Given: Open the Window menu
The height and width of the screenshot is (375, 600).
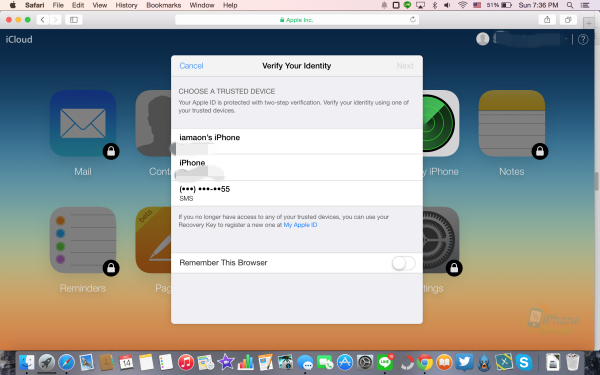Looking at the screenshot, I should point(202,5).
